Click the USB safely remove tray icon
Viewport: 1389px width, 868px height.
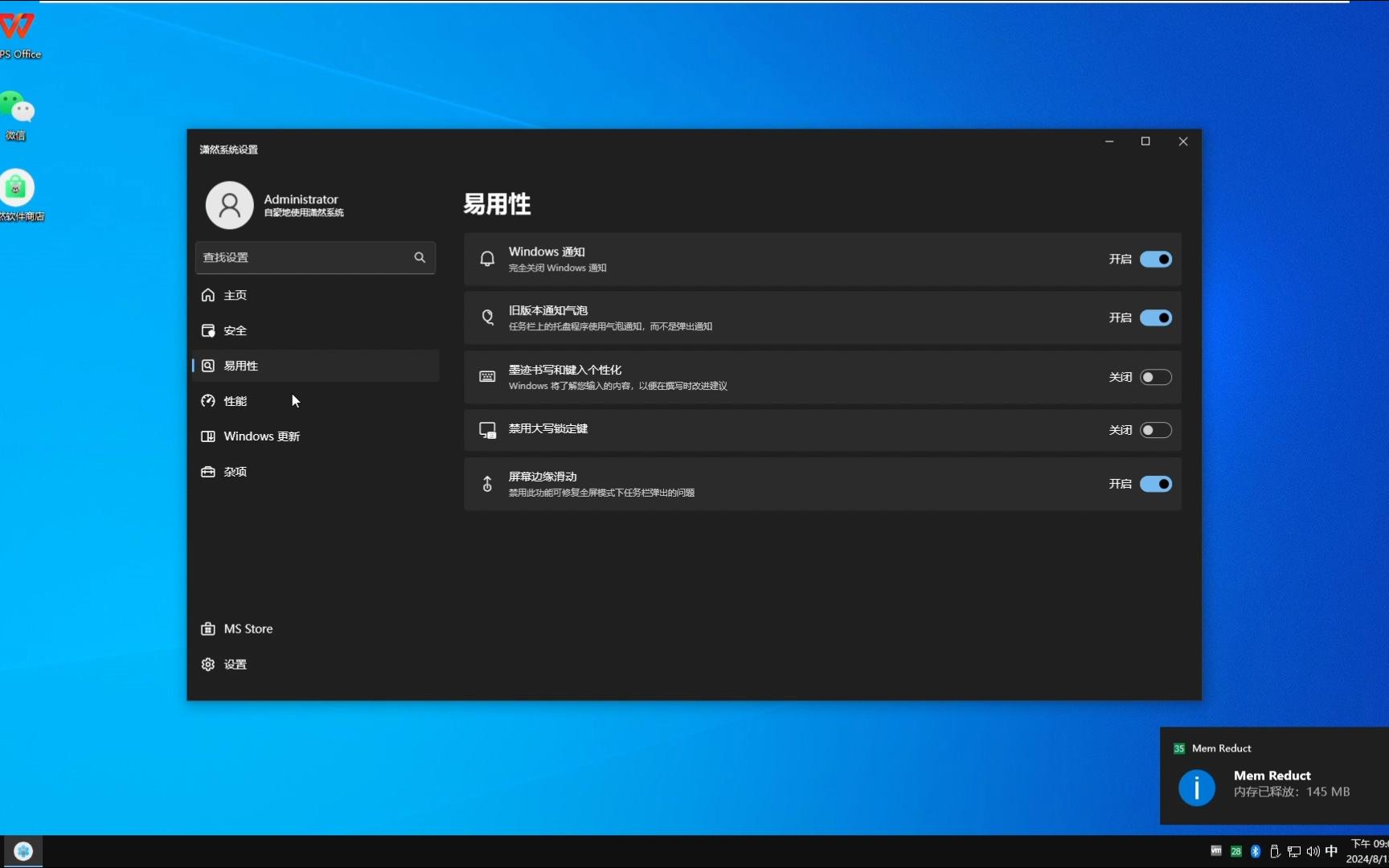pyautogui.click(x=1275, y=851)
